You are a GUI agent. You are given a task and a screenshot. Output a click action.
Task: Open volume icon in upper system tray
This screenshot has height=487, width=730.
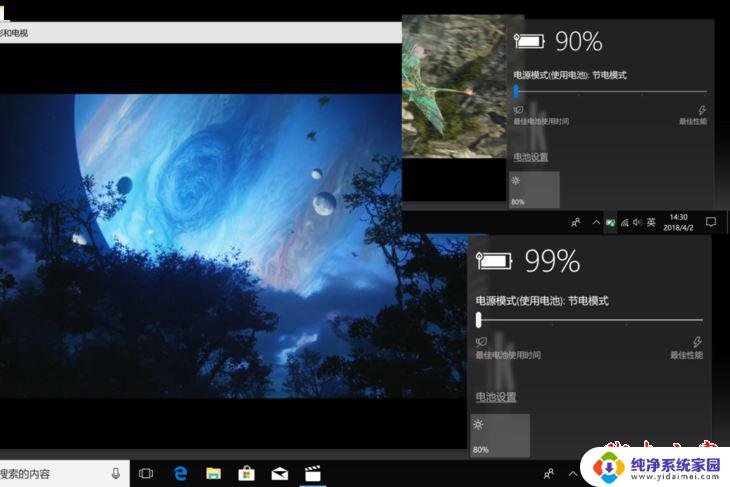637,223
